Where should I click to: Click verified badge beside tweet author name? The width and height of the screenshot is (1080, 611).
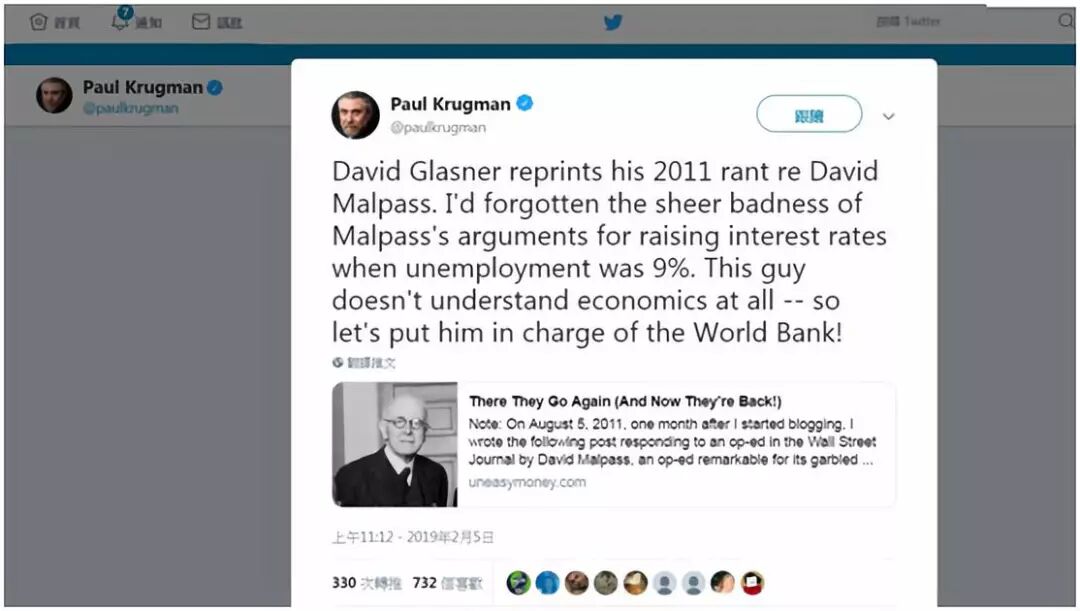click(x=525, y=103)
